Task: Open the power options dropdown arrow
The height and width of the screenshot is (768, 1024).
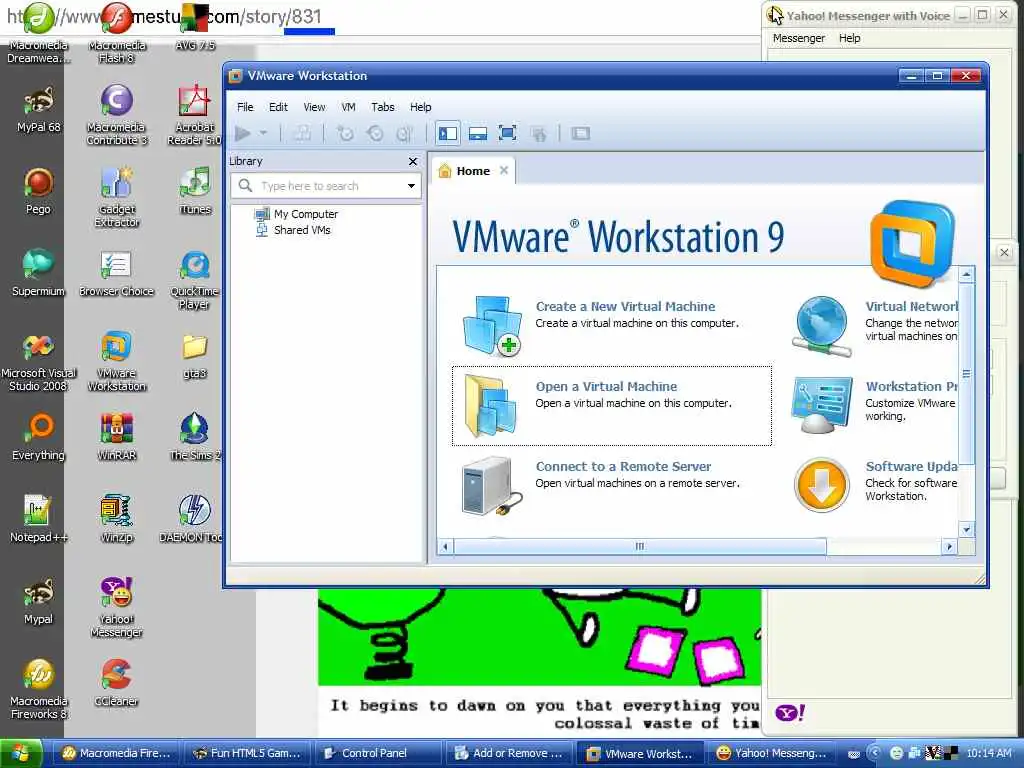Action: [263, 133]
